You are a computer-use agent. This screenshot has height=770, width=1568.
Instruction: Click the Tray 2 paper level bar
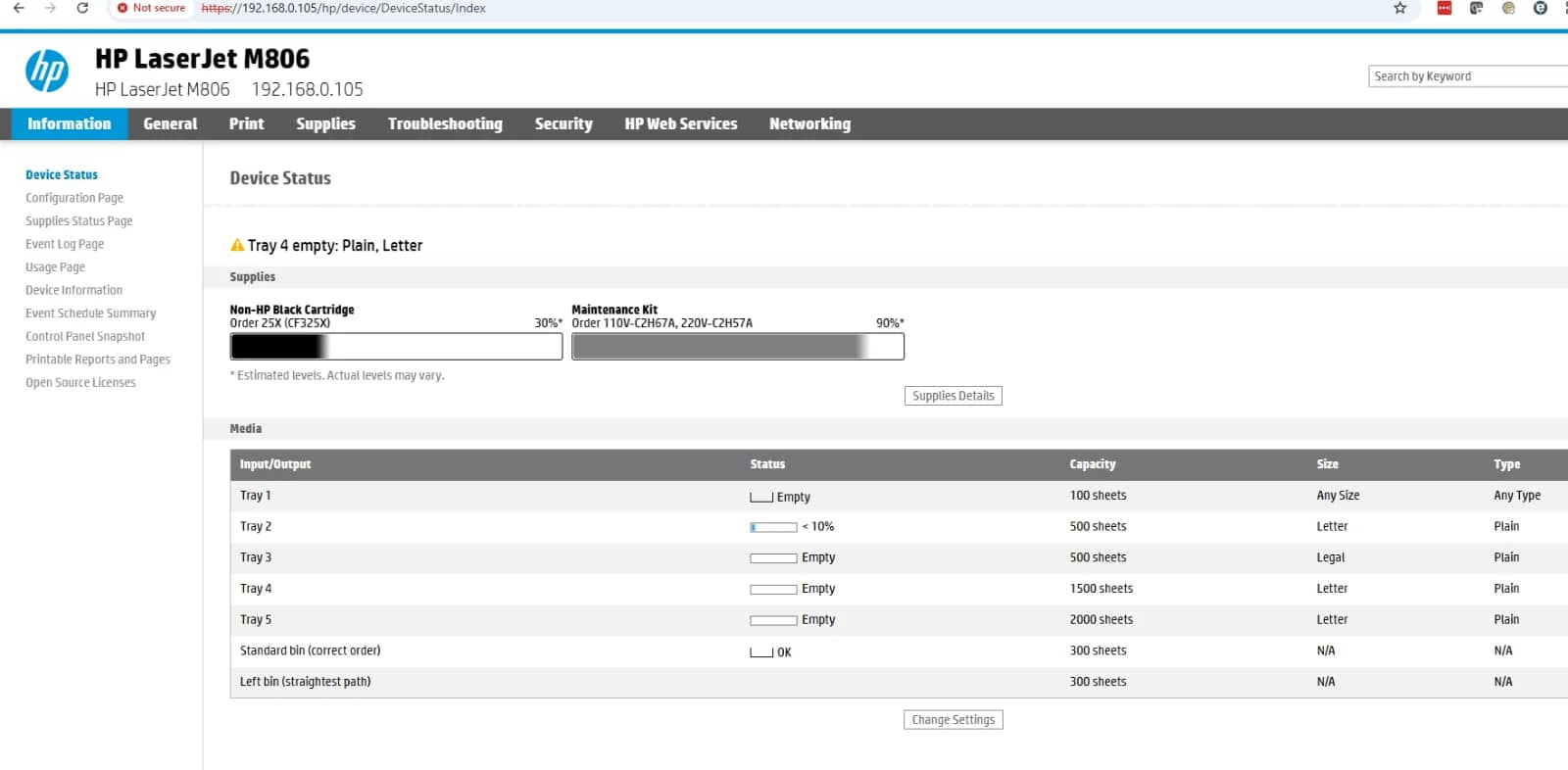pos(773,527)
